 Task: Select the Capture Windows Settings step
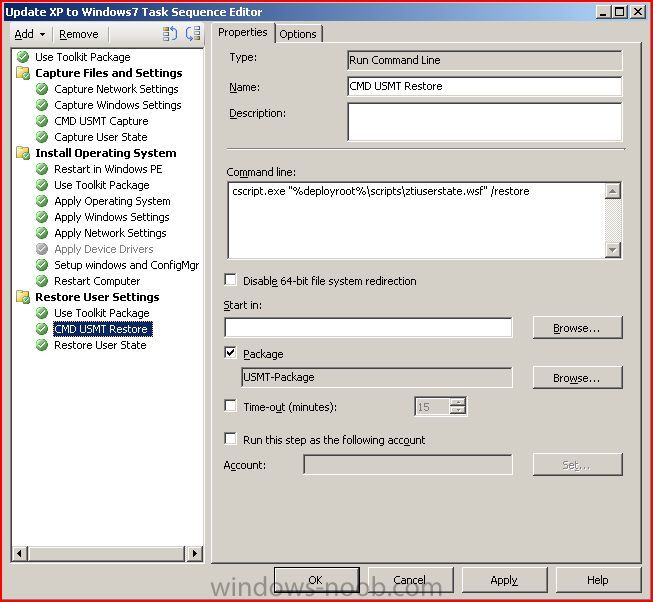click(x=118, y=105)
